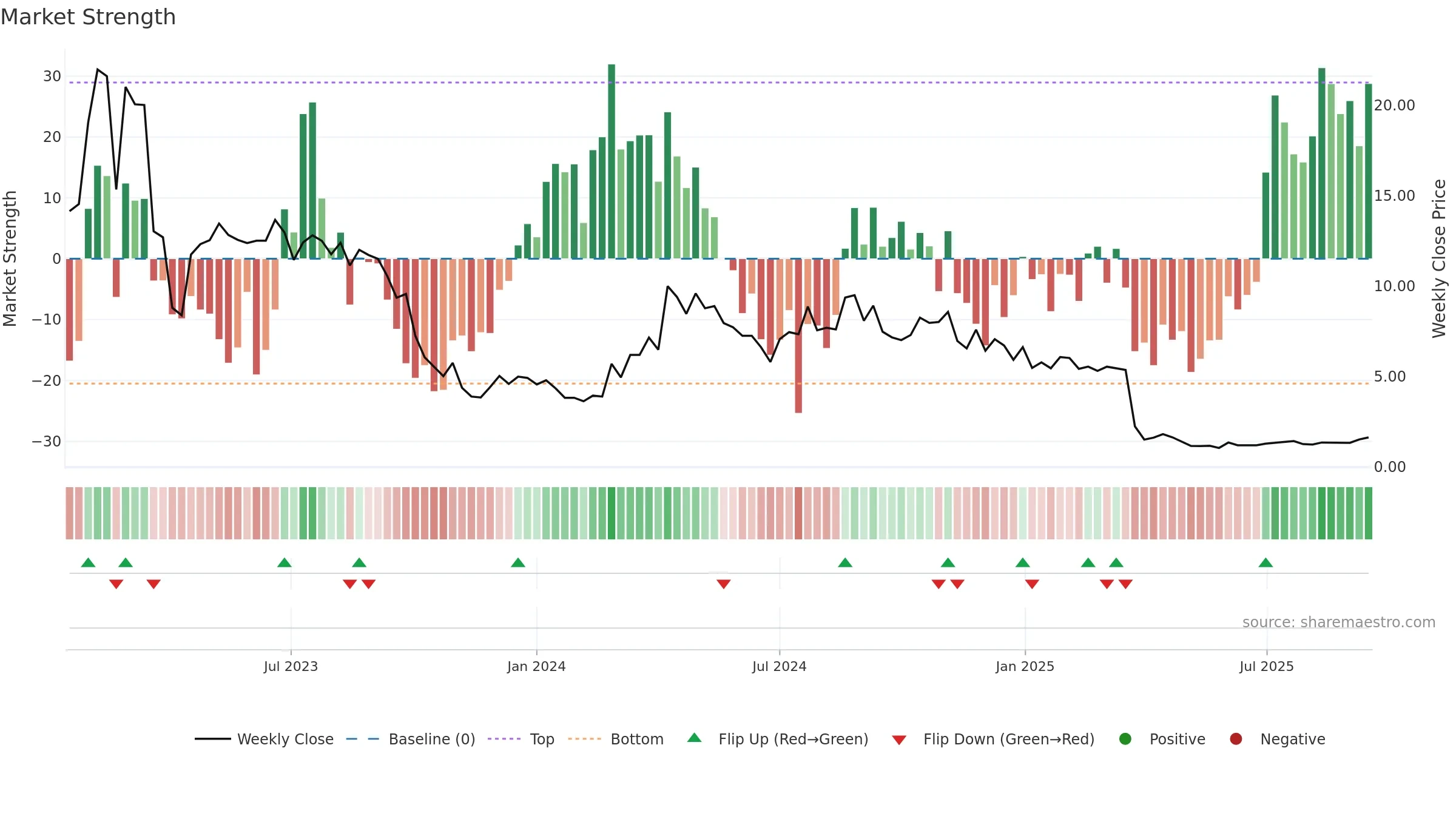
Task: Select the Jan 2024 x-axis label
Action: pyautogui.click(x=536, y=666)
